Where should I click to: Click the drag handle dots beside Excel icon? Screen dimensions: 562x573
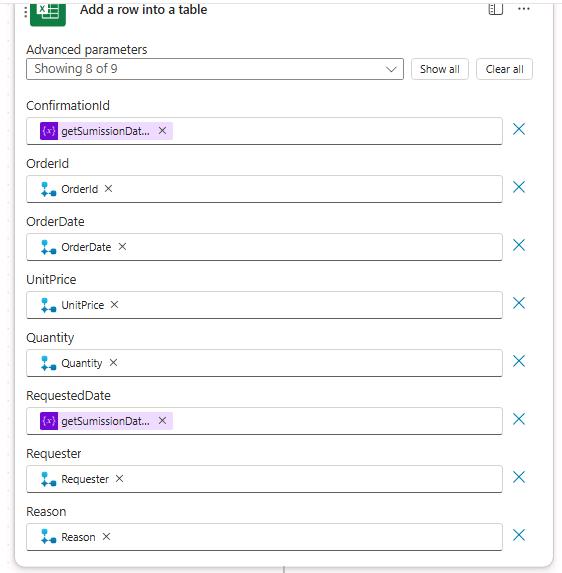25,12
